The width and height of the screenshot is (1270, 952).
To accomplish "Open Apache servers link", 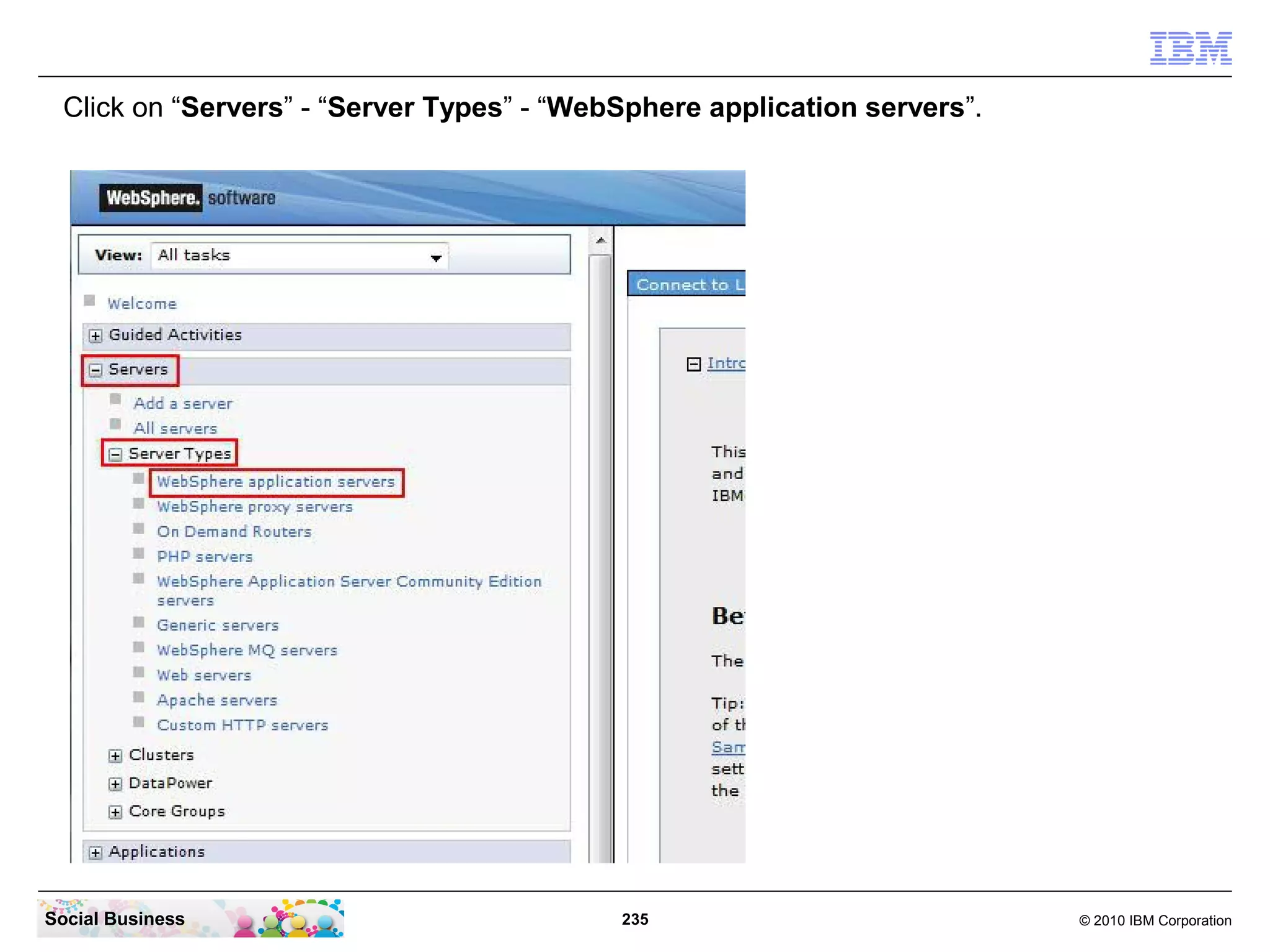I will point(217,700).
